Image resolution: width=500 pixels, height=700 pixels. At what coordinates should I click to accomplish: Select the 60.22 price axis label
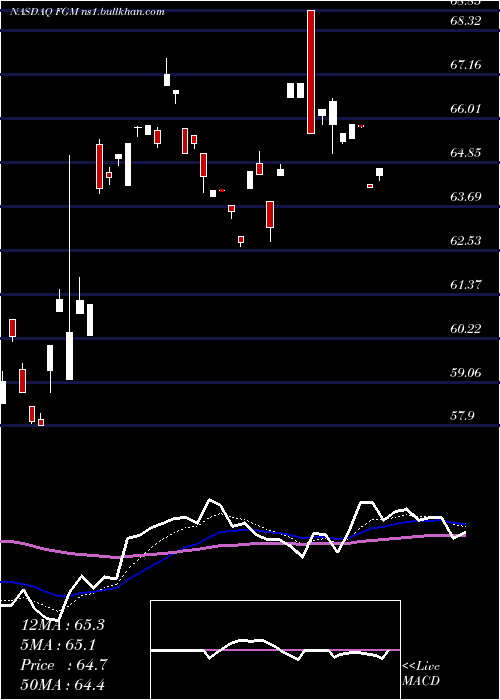tap(466, 329)
